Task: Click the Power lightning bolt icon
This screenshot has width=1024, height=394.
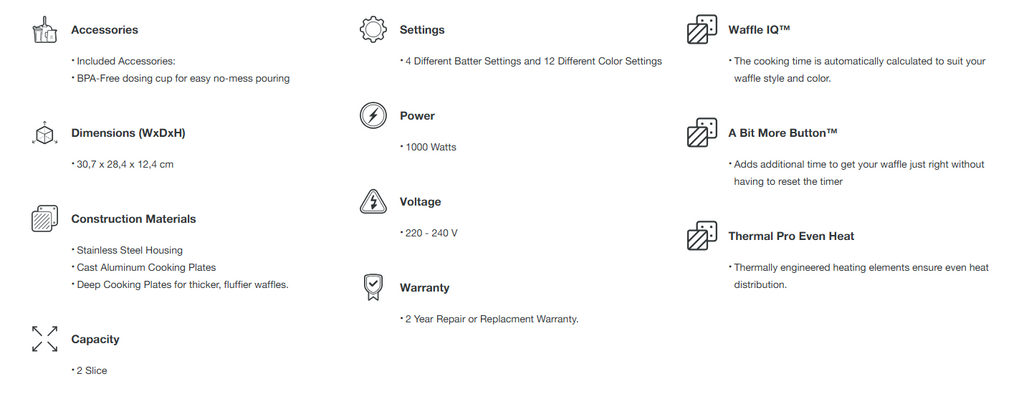Action: click(x=373, y=116)
